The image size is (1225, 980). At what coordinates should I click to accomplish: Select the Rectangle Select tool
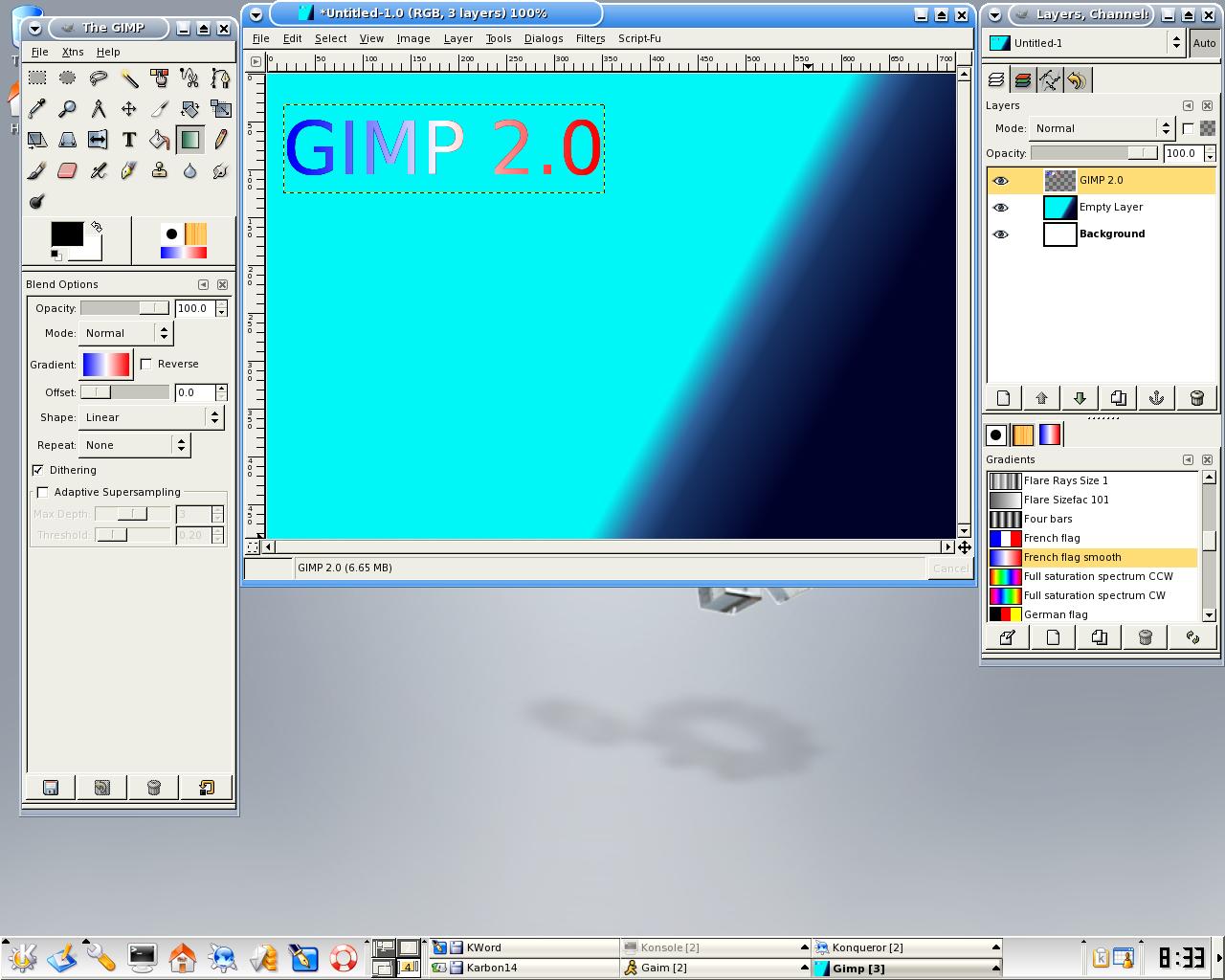pos(37,78)
